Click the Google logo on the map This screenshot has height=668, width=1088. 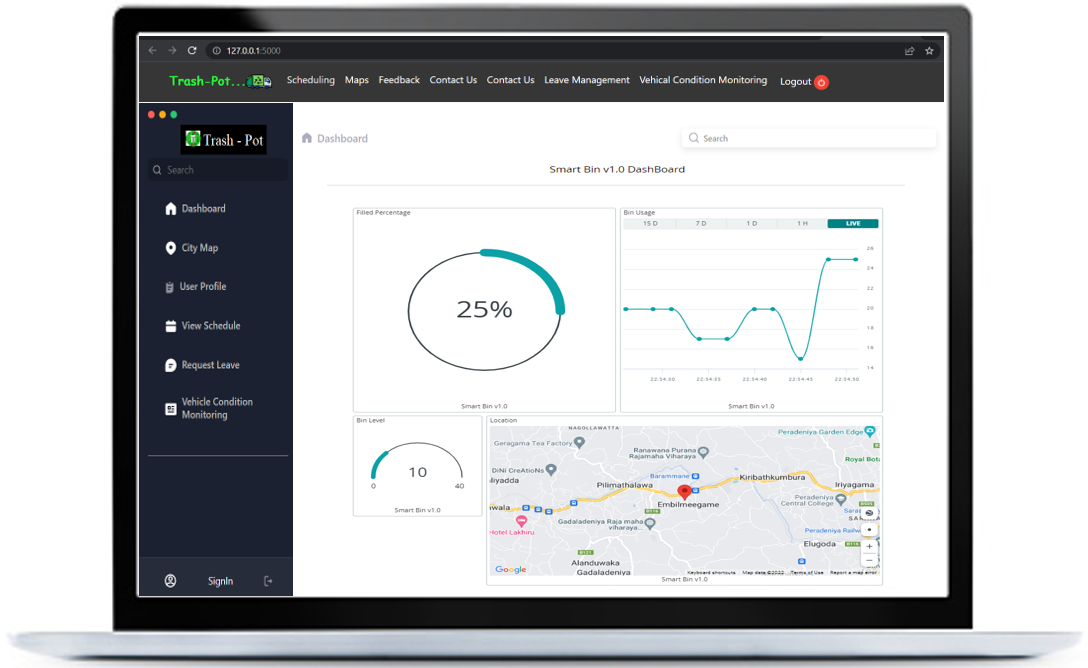(x=511, y=569)
